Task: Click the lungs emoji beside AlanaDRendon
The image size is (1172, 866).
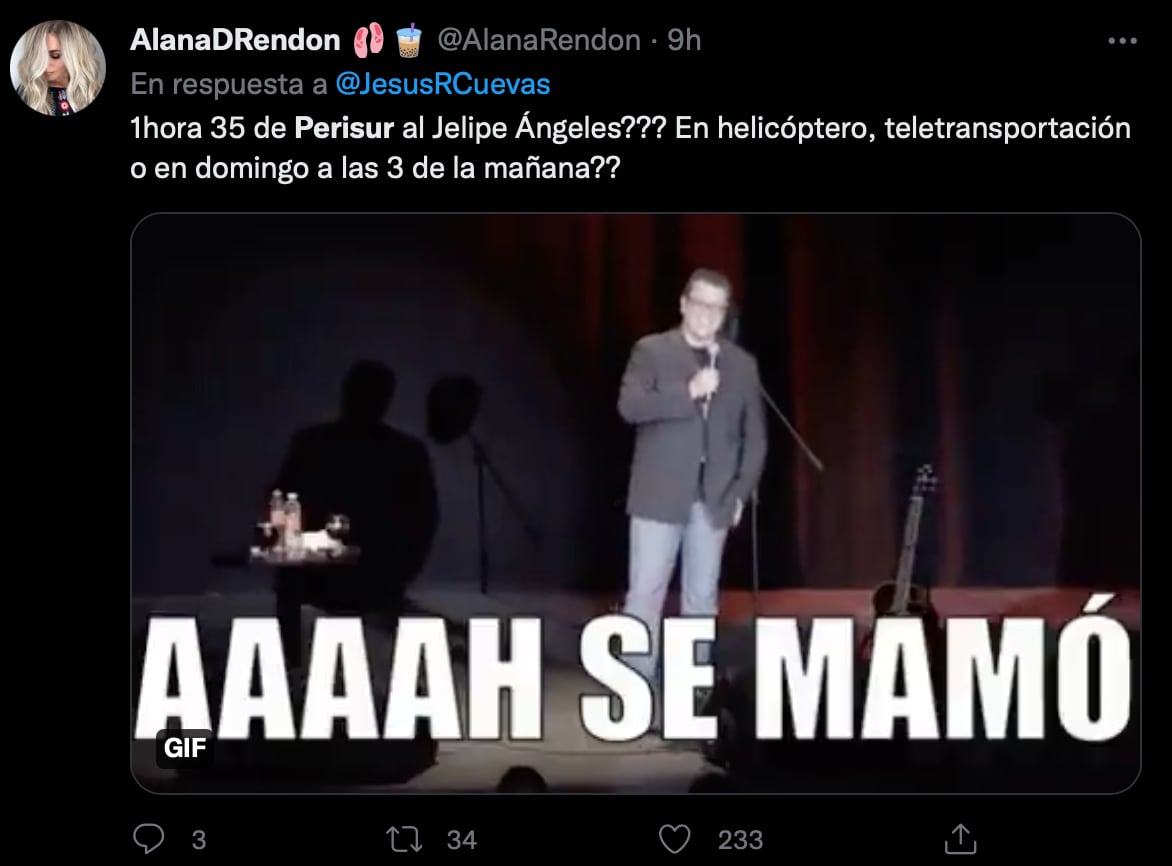Action: click(x=368, y=40)
